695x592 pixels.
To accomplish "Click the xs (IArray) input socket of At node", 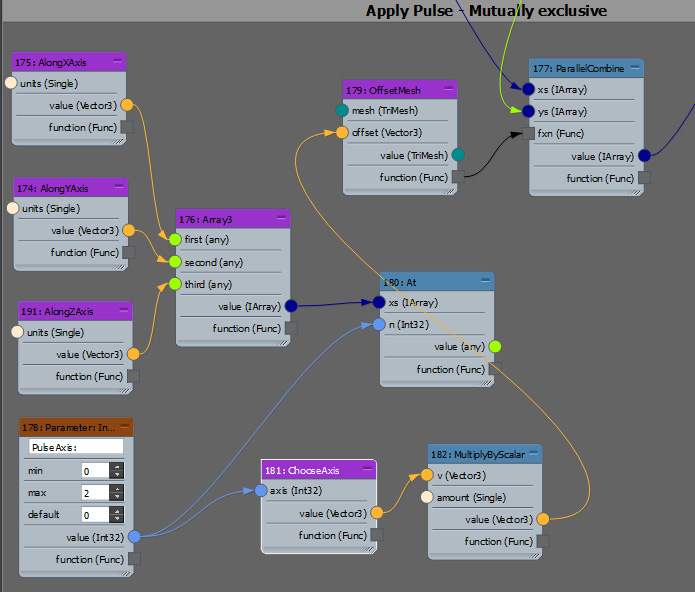I will pyautogui.click(x=379, y=302).
